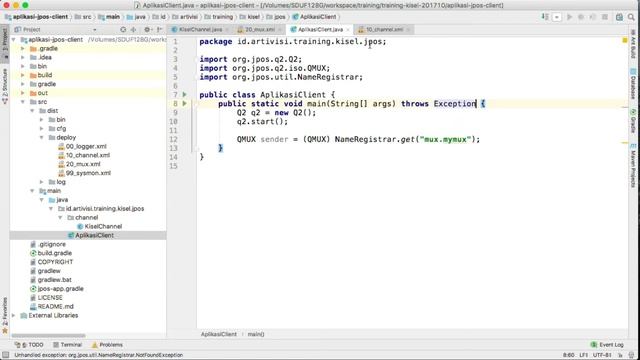Open the Ant Build side panel
Image resolution: width=640 pixels, height=360 pixels.
[633, 45]
